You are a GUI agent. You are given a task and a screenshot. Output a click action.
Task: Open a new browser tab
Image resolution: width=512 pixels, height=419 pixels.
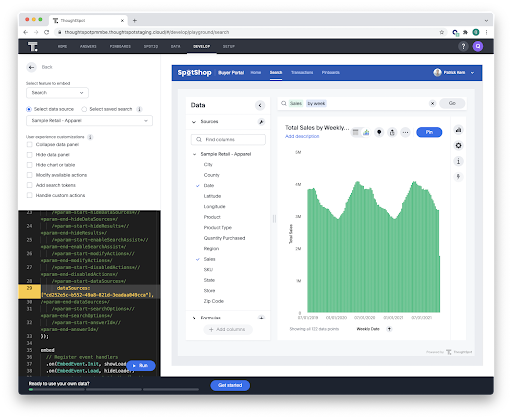(135, 21)
